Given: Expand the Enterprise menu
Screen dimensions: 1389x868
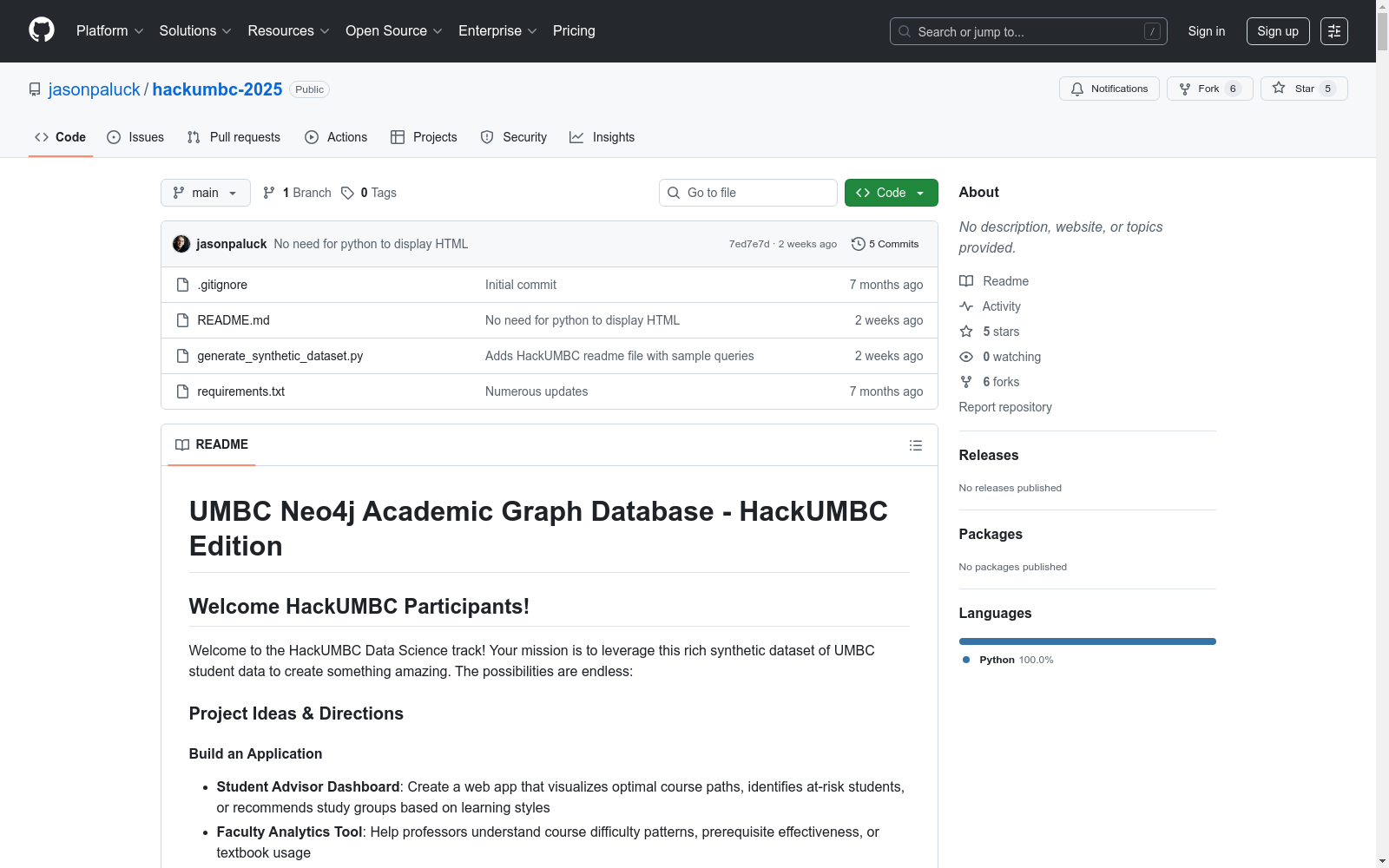Looking at the screenshot, I should pyautogui.click(x=497, y=31).
